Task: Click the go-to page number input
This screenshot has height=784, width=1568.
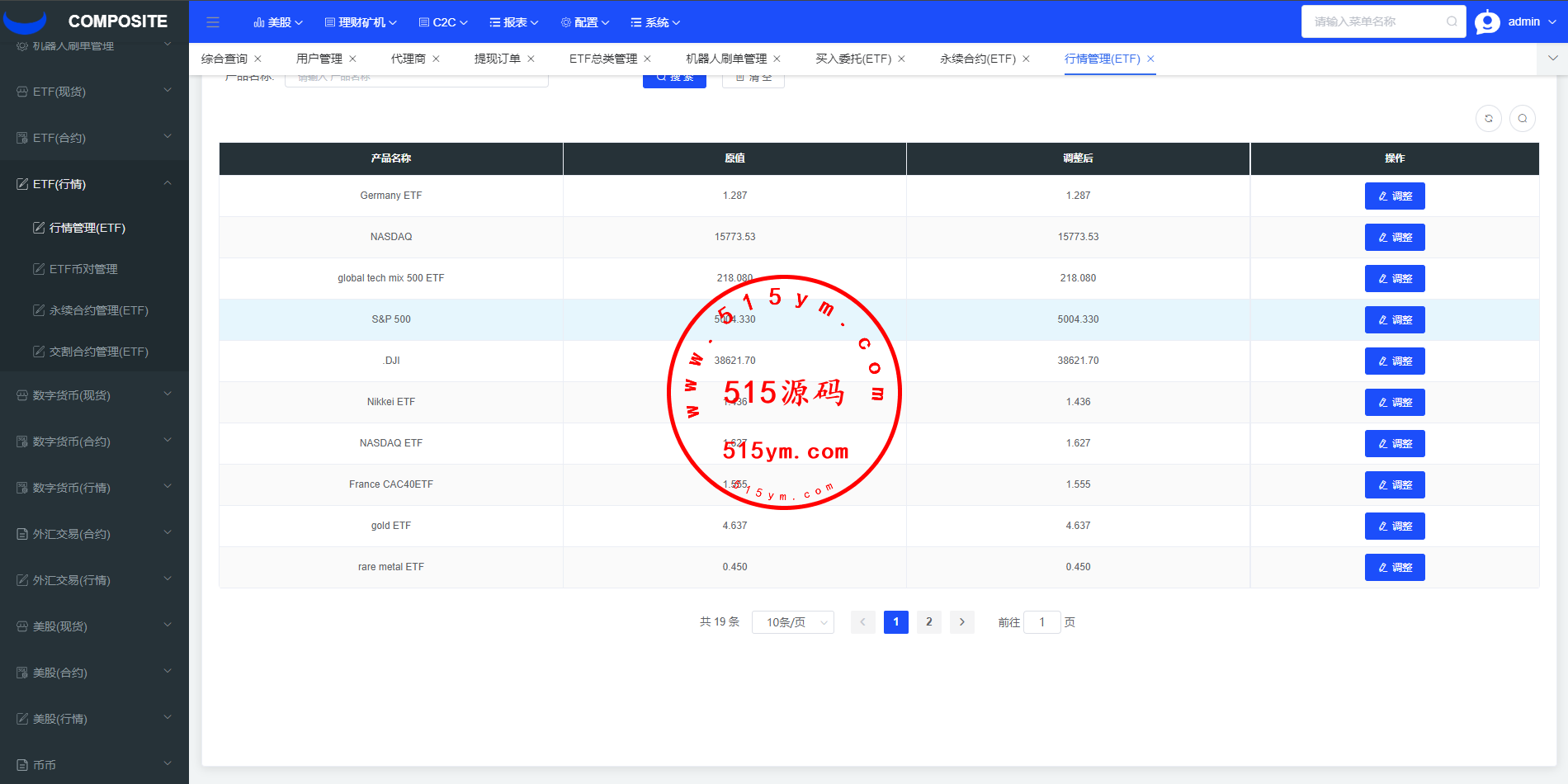Action: pyautogui.click(x=1041, y=622)
